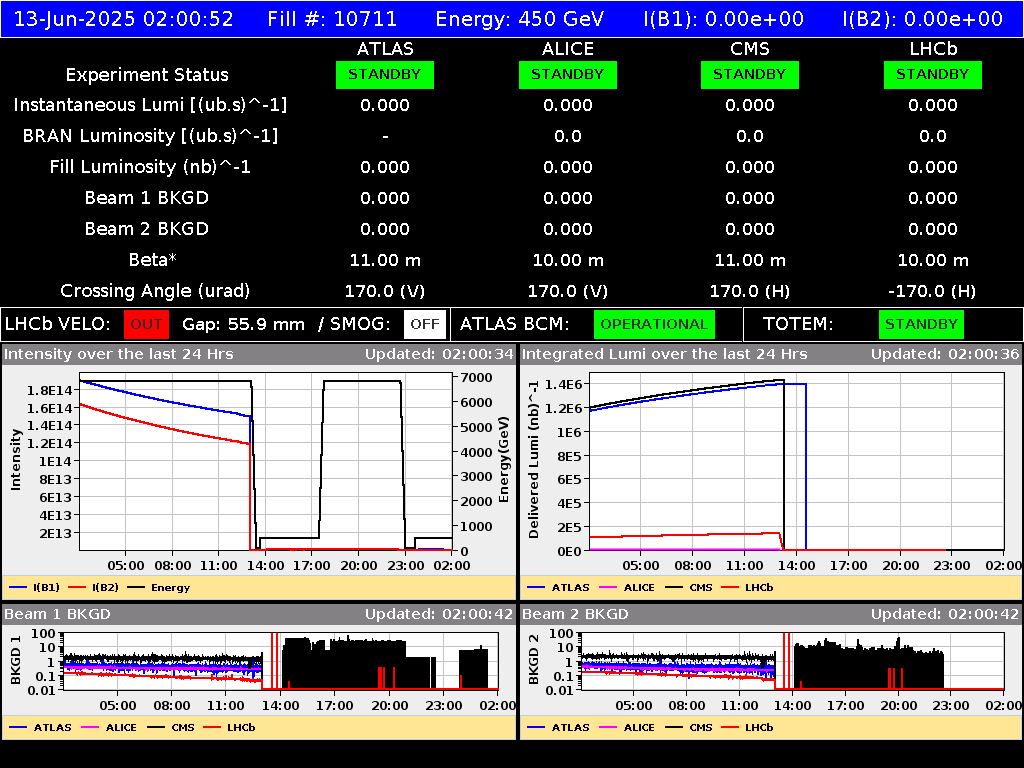Screen dimensions: 1024x768
Task: Click the Energy(GeV) axis label
Action: point(504,460)
